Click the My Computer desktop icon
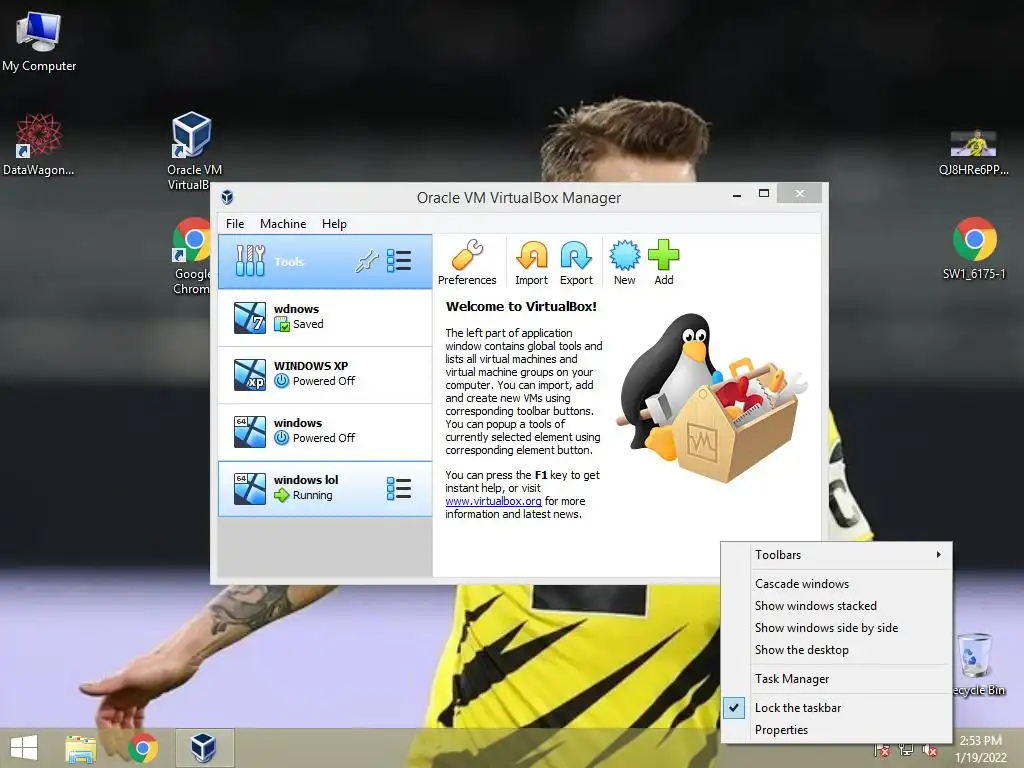This screenshot has height=768, width=1024. [x=39, y=41]
